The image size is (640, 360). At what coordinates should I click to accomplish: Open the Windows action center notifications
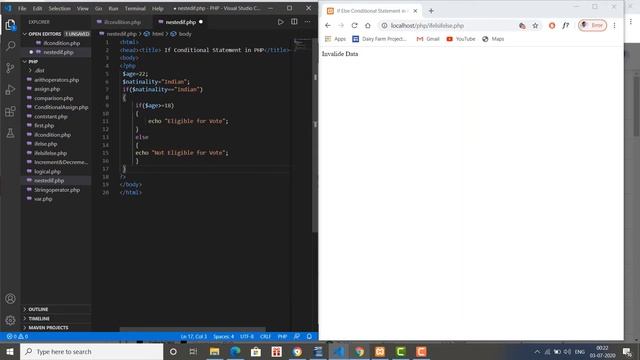[x=627, y=351]
